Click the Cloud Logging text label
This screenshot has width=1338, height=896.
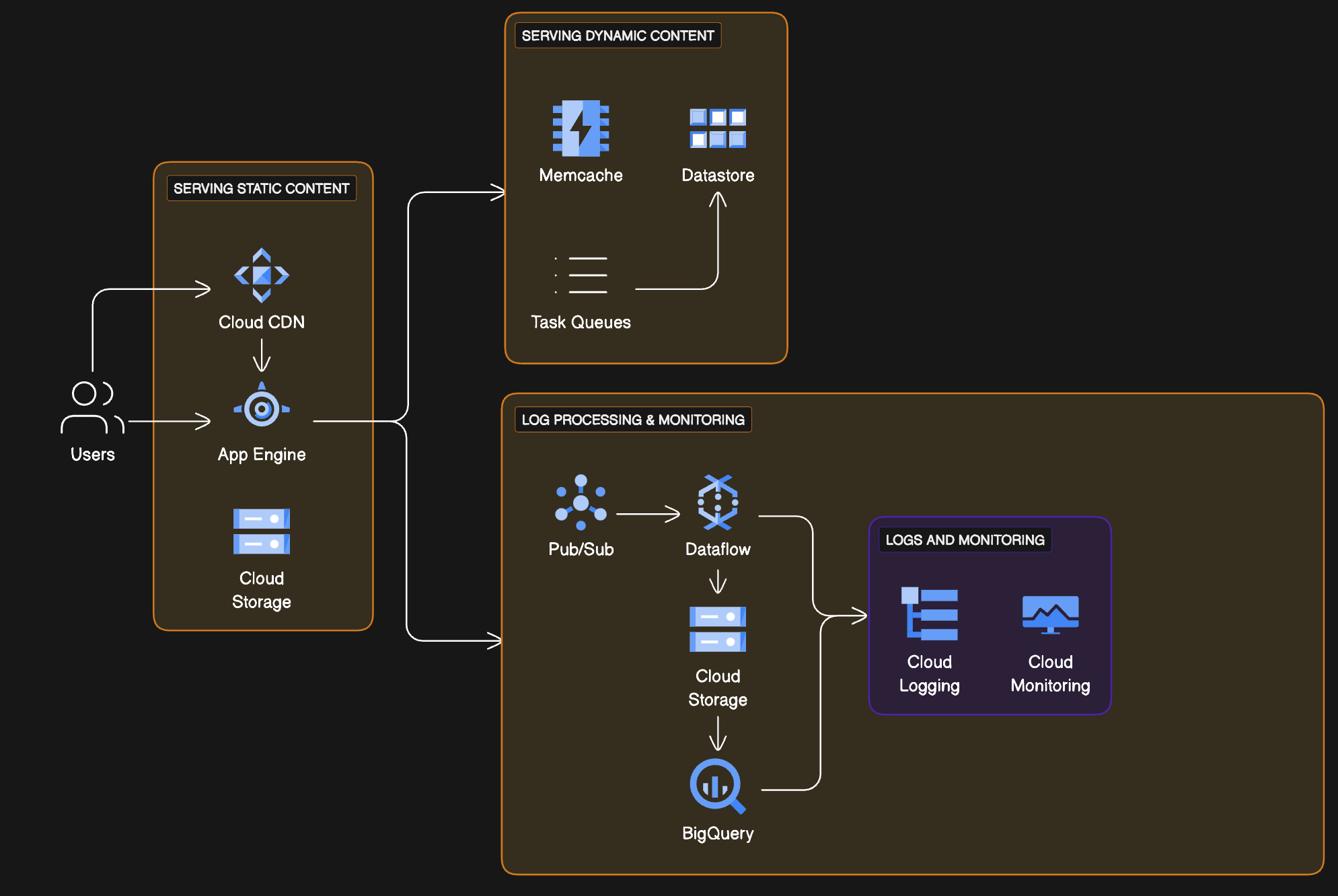(930, 673)
